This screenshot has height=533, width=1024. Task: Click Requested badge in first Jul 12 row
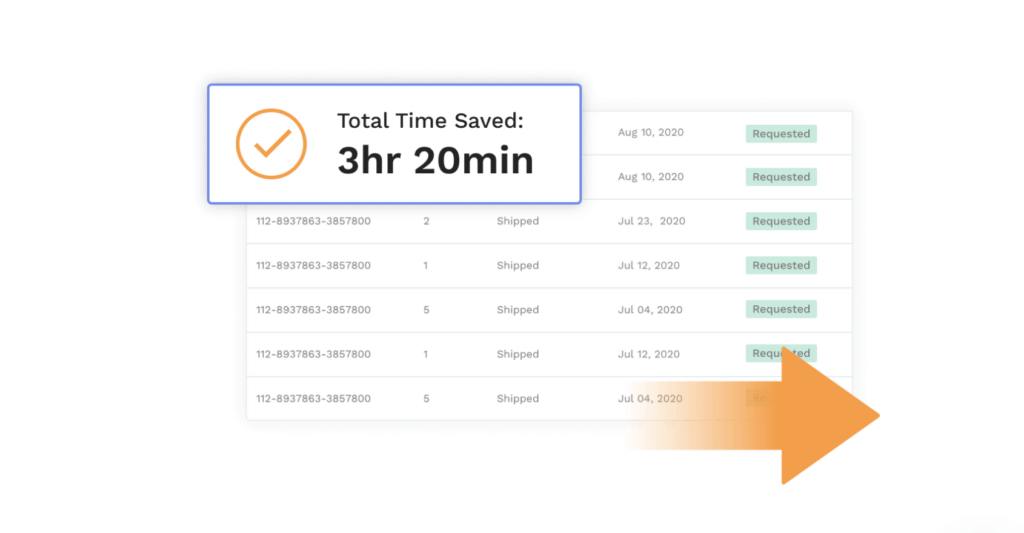781,265
